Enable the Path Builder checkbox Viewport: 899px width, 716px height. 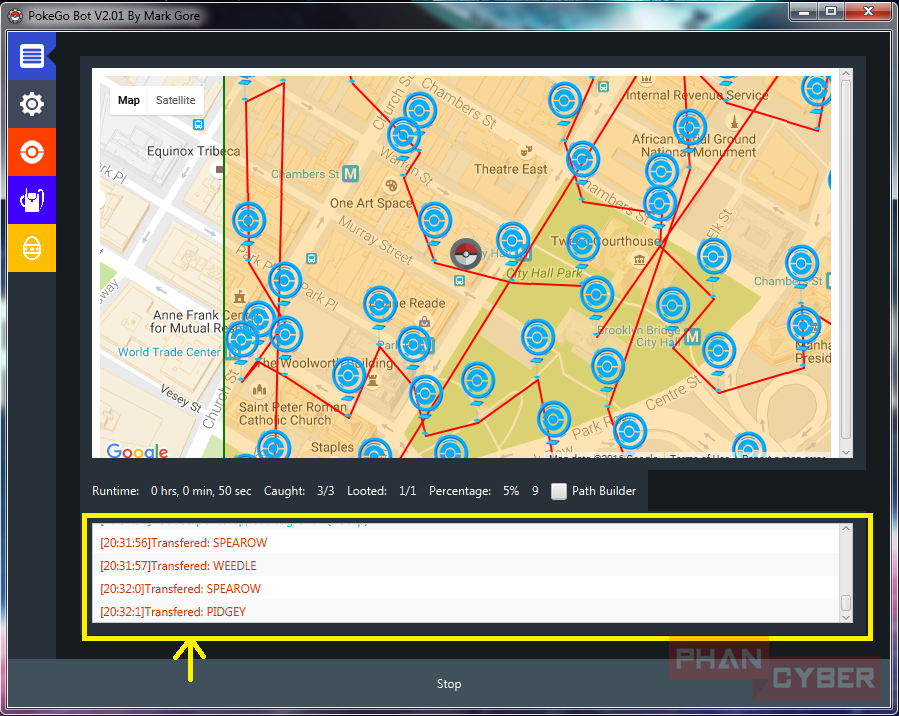coord(558,491)
